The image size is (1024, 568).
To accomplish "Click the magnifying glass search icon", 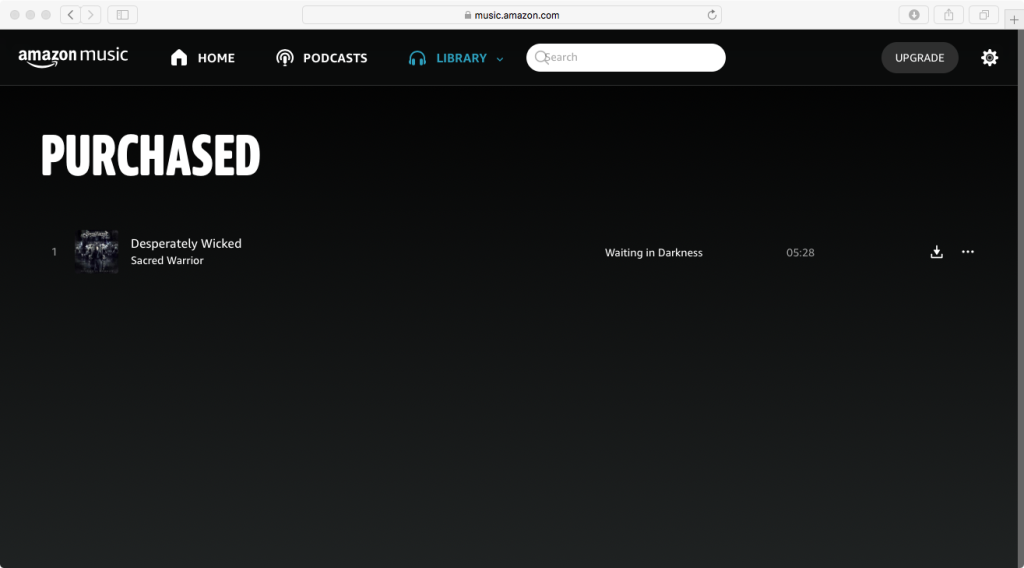I will [x=541, y=58].
